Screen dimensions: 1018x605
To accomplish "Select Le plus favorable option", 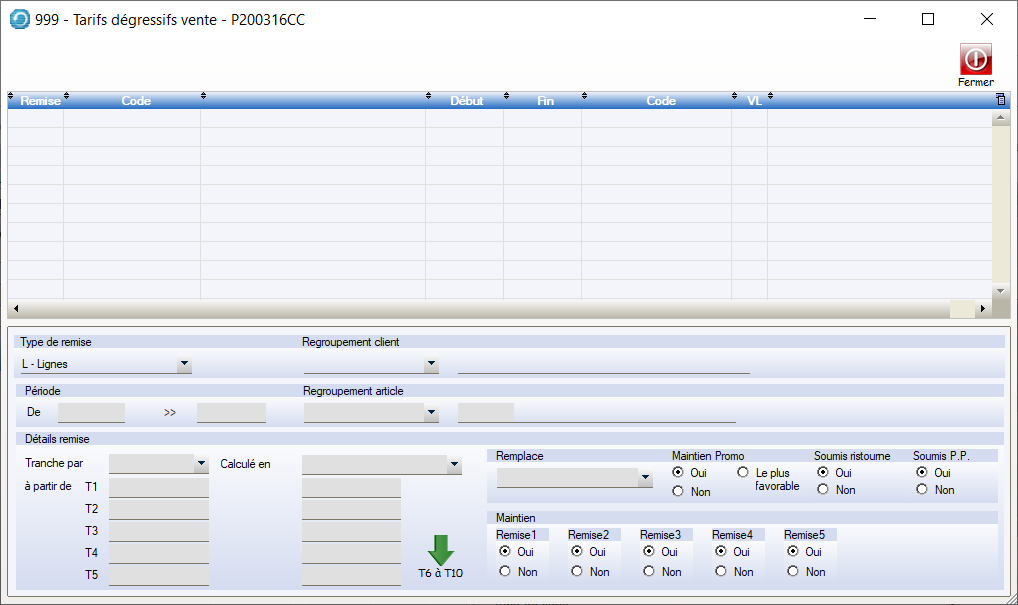I will 743,472.
